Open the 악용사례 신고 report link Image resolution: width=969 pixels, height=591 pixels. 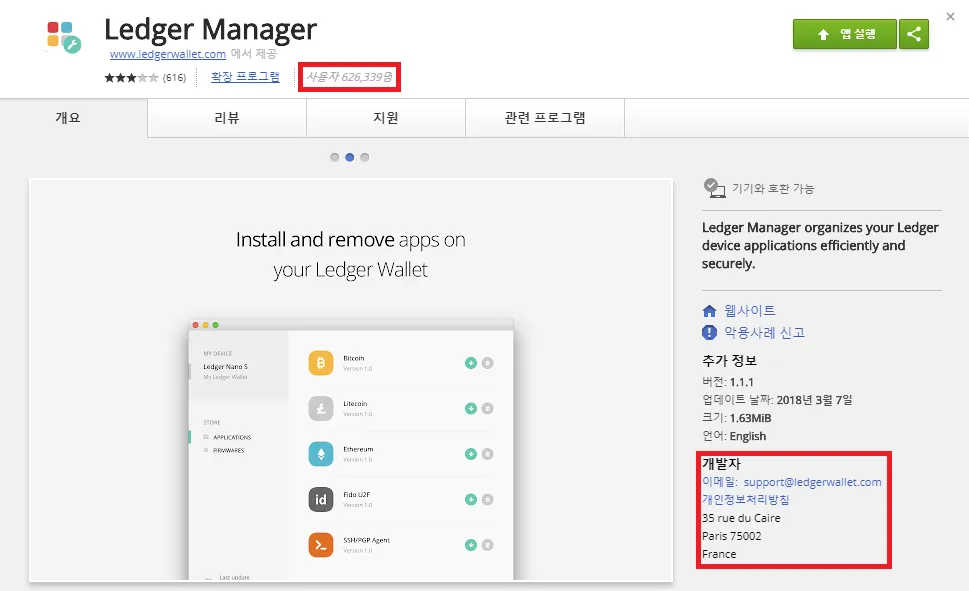click(x=764, y=333)
